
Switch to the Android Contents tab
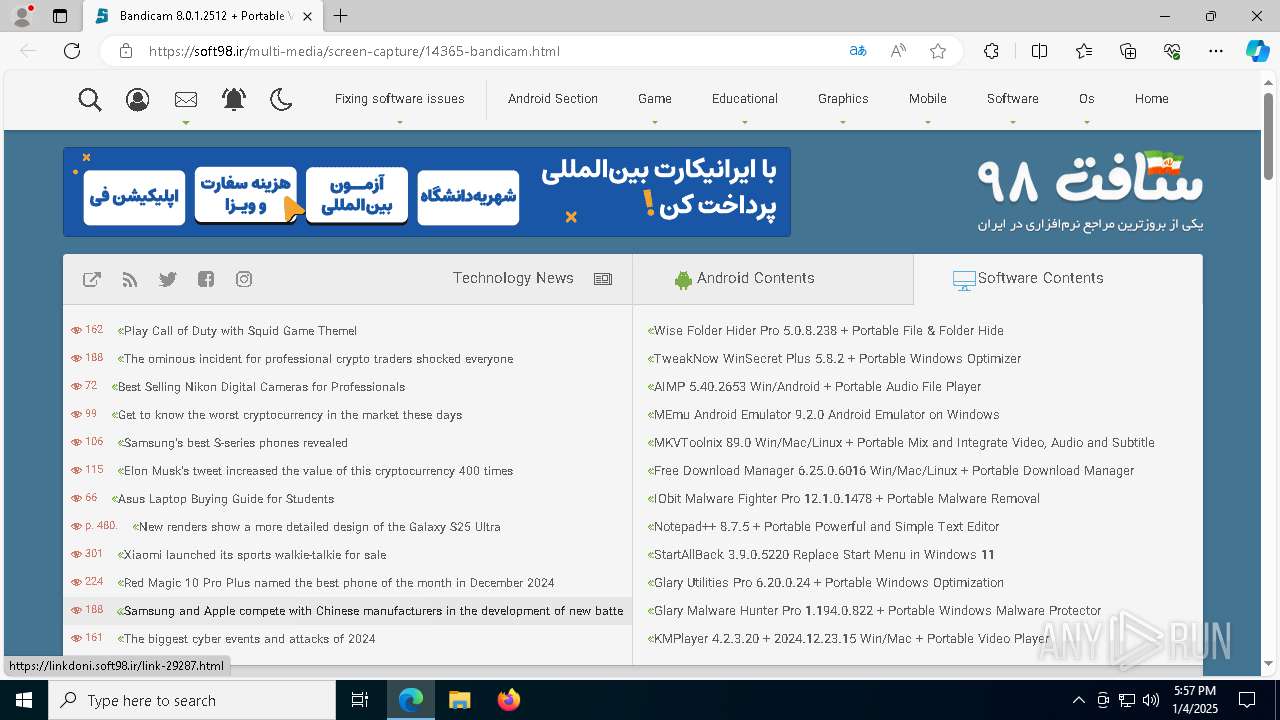coord(773,279)
